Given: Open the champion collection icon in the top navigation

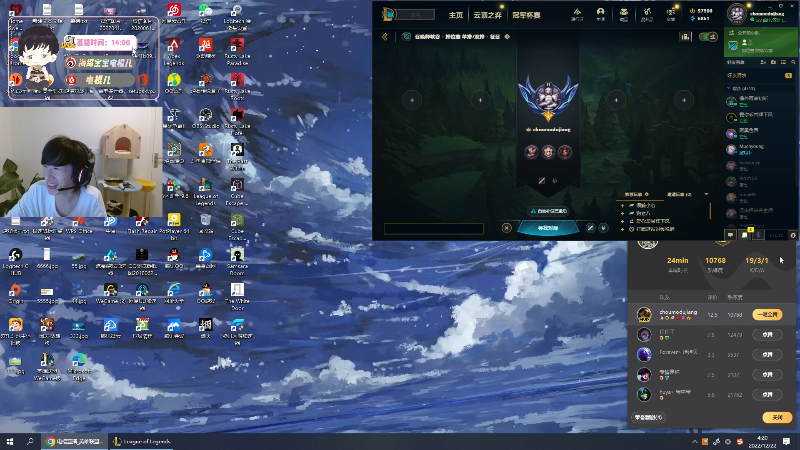Looking at the screenshot, I should click(623, 14).
